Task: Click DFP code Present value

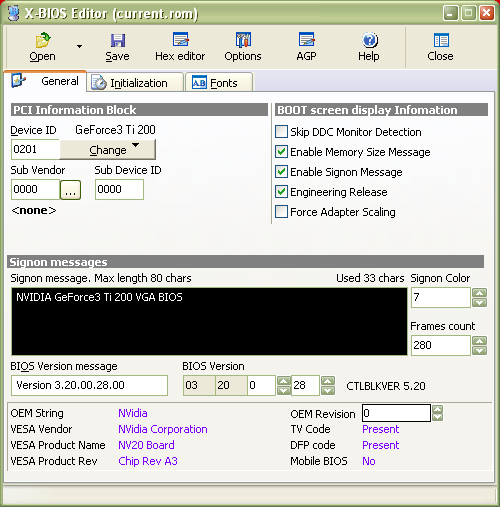Action: (381, 445)
